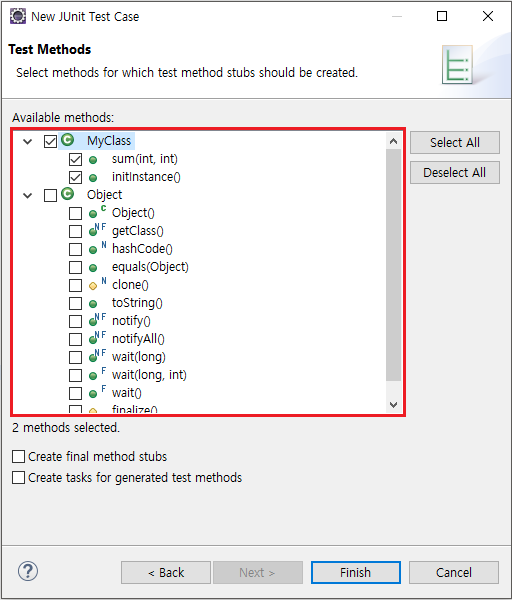This screenshot has width=512, height=600.
Task: Click the scrollbar thumb of the methods list
Action: coord(393,265)
